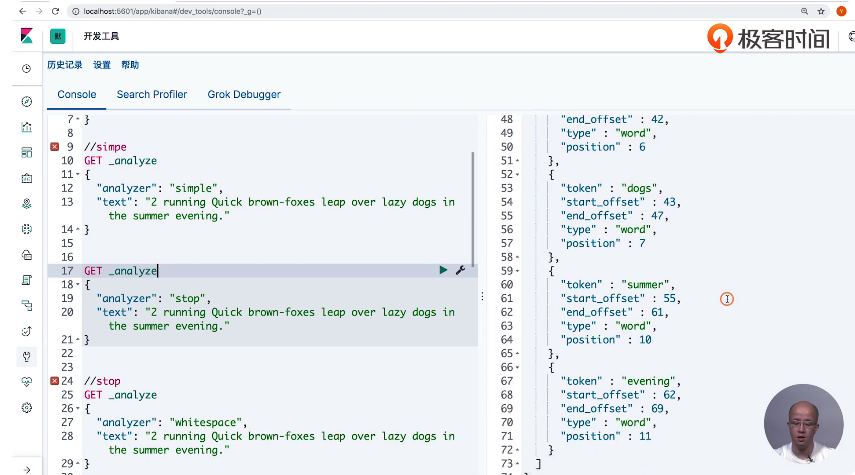Open Recently viewed clock icon in sidebar
Image resolution: width=855 pixels, height=475 pixels.
coord(27,68)
